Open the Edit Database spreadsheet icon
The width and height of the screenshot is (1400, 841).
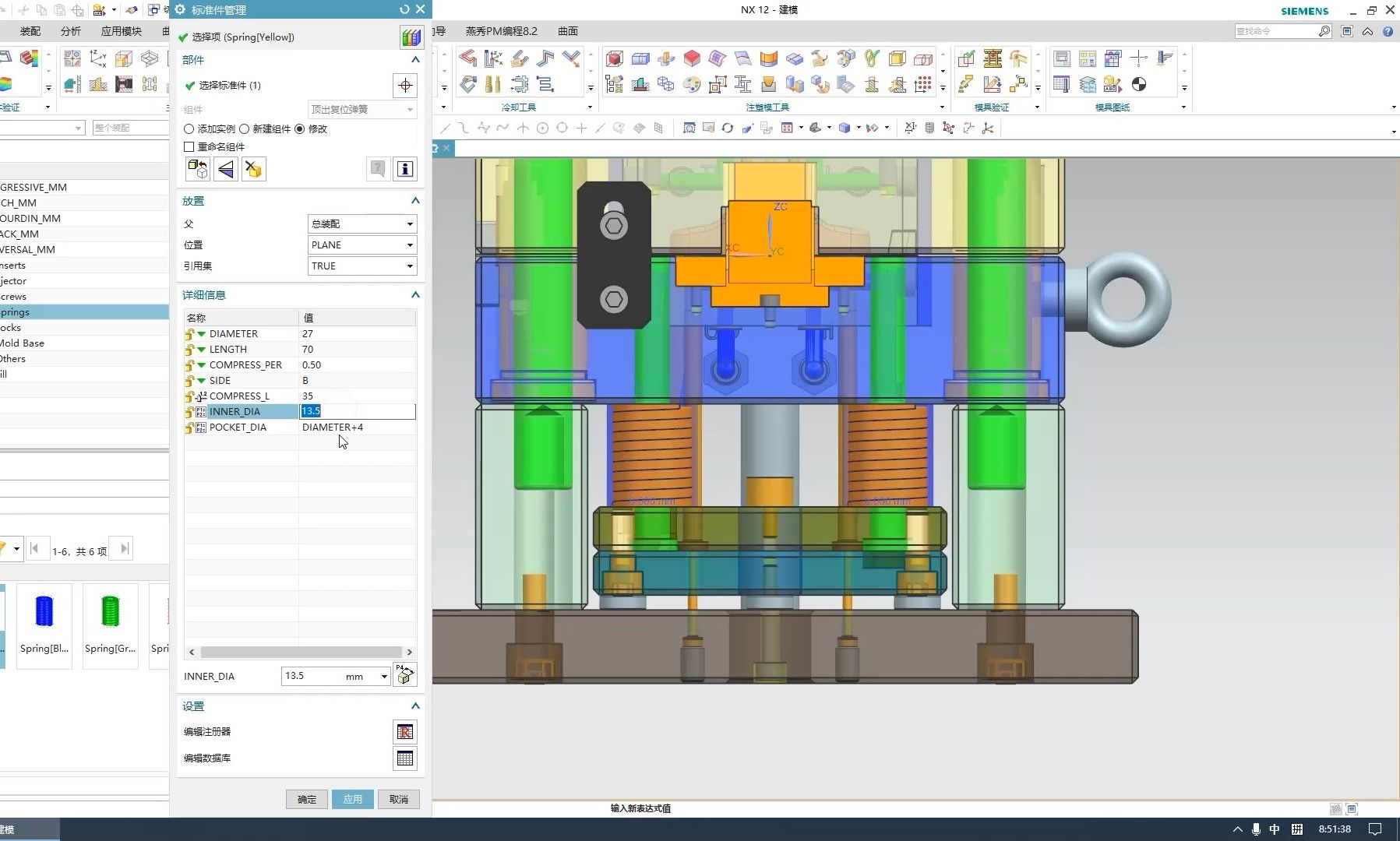click(404, 758)
